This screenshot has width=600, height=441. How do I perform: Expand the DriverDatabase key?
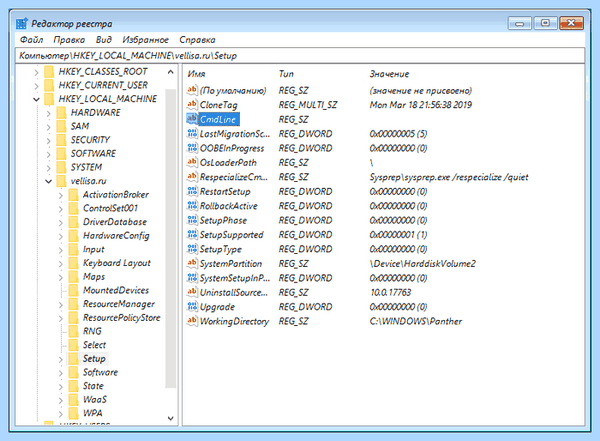pos(61,222)
